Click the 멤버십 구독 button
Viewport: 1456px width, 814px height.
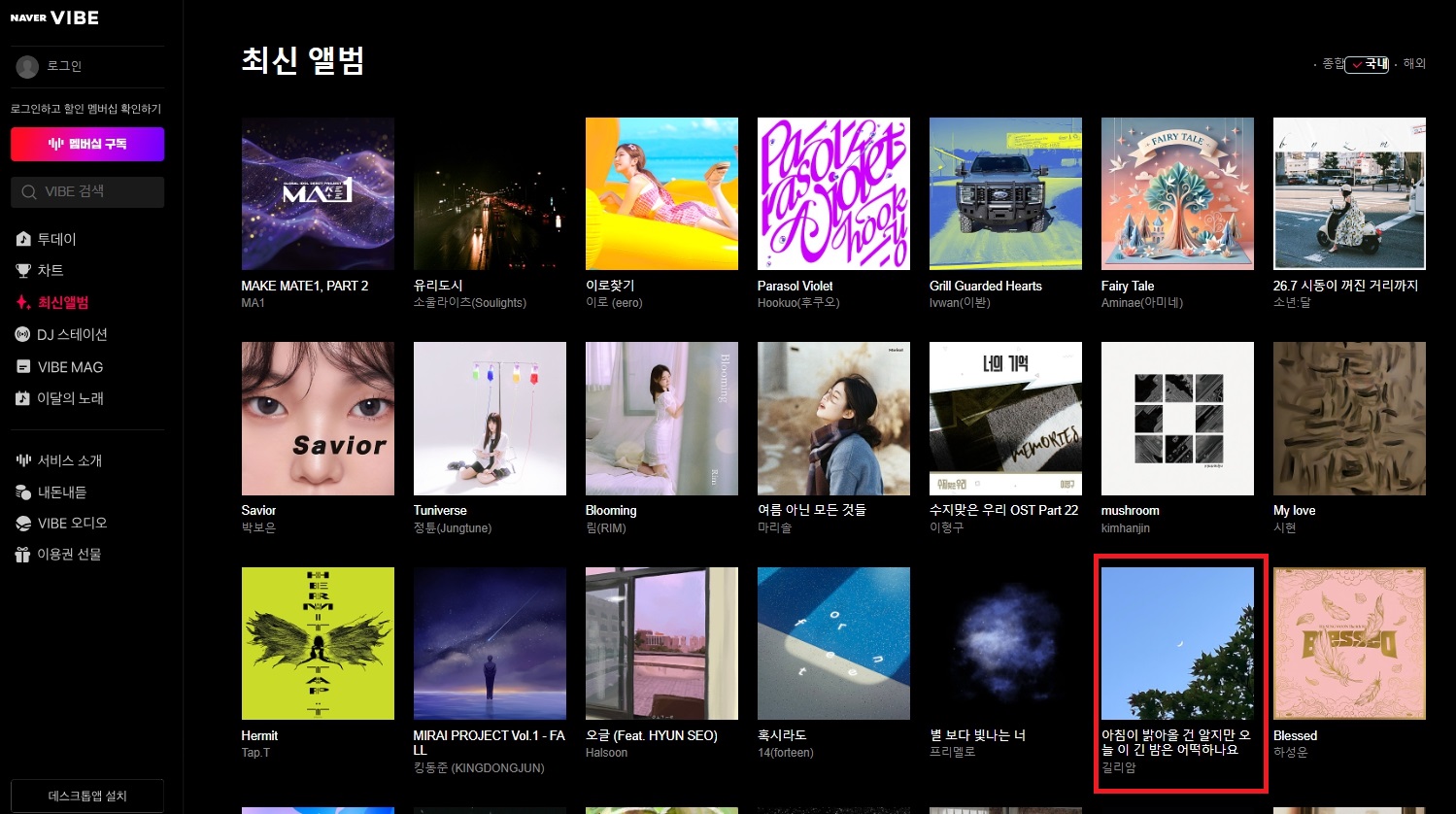87,144
